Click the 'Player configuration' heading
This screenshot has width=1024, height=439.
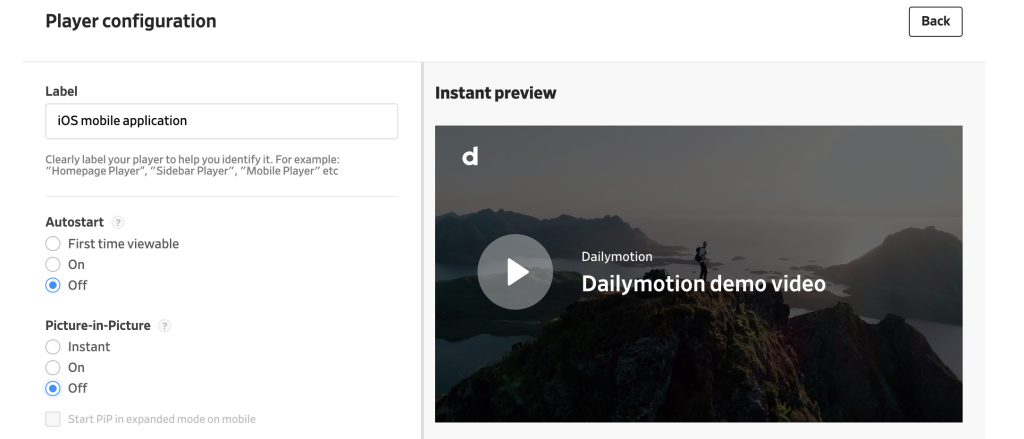(x=131, y=21)
